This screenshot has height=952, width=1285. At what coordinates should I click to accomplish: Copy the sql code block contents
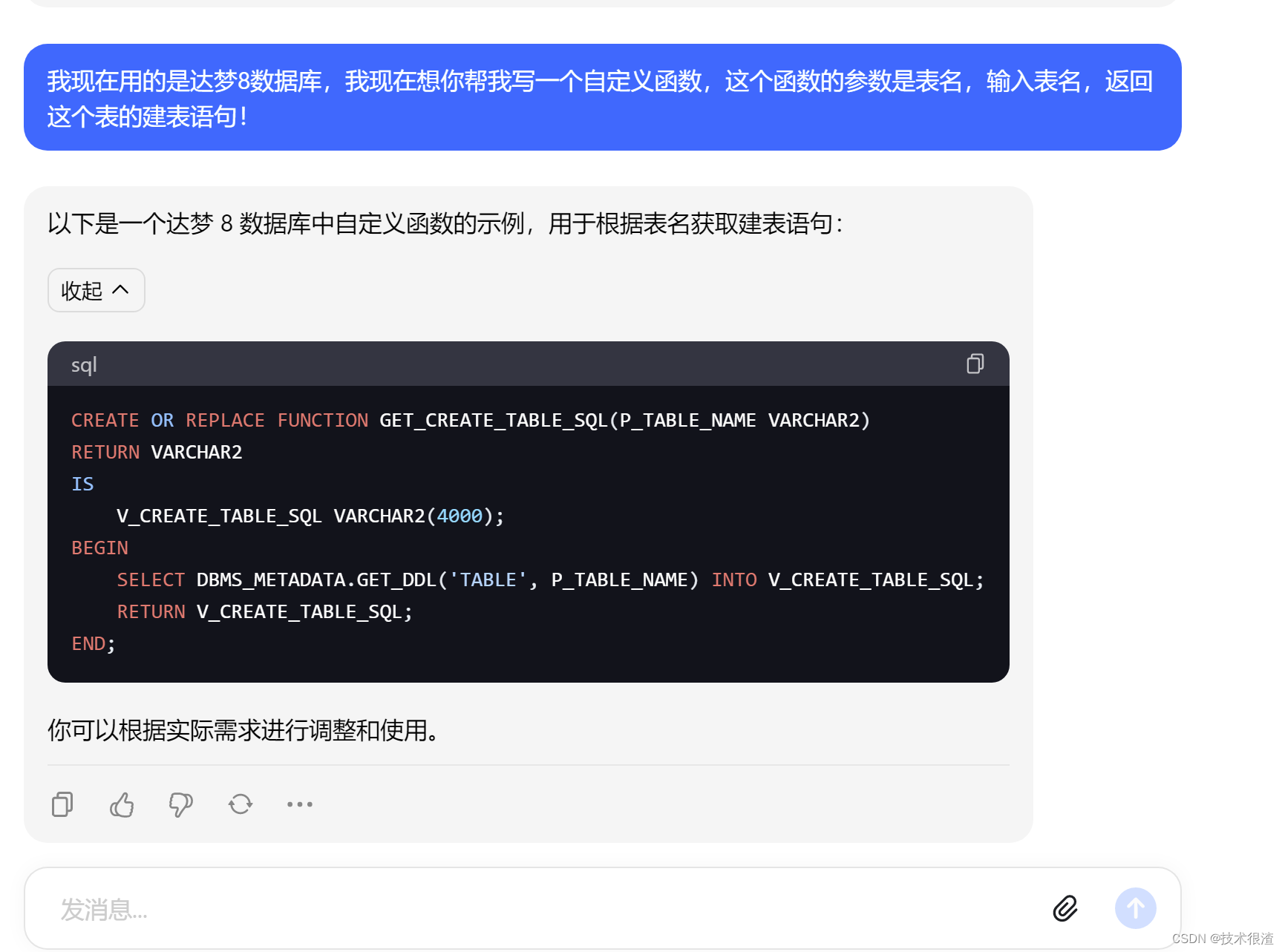coord(975,364)
